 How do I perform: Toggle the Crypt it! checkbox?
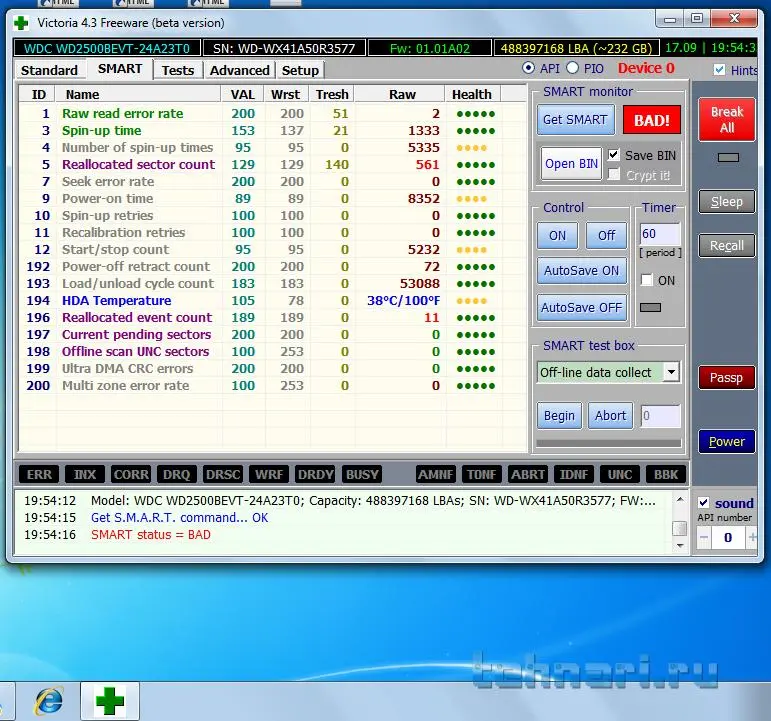click(x=613, y=175)
